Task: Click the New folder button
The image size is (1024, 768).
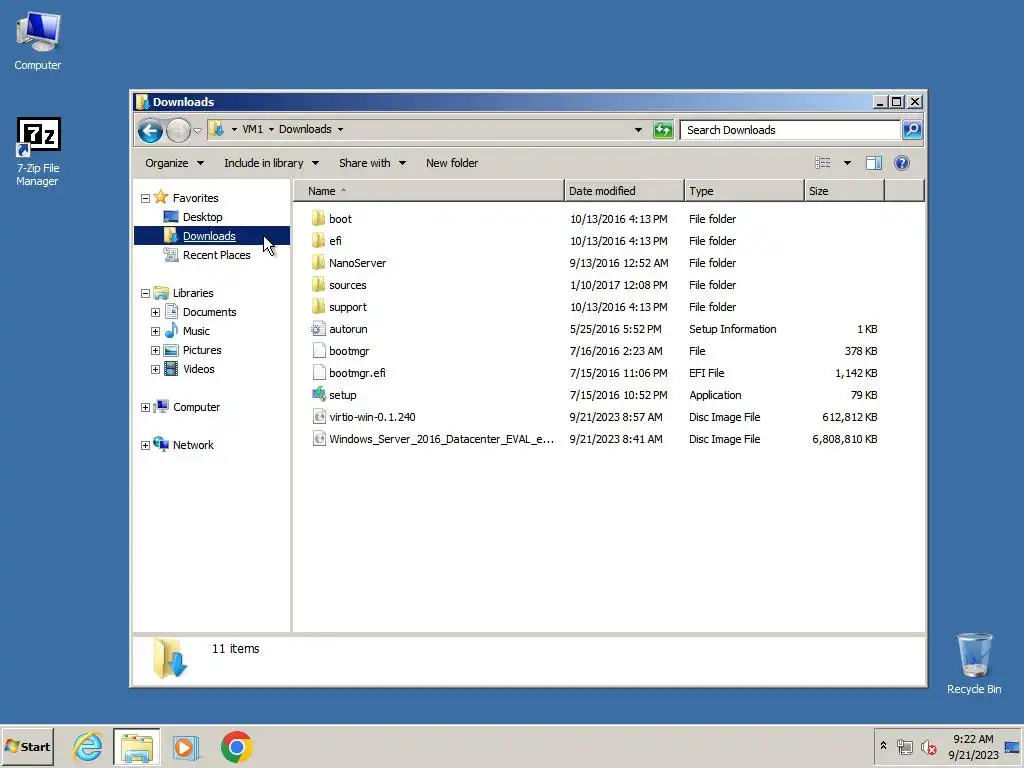Action: (452, 163)
